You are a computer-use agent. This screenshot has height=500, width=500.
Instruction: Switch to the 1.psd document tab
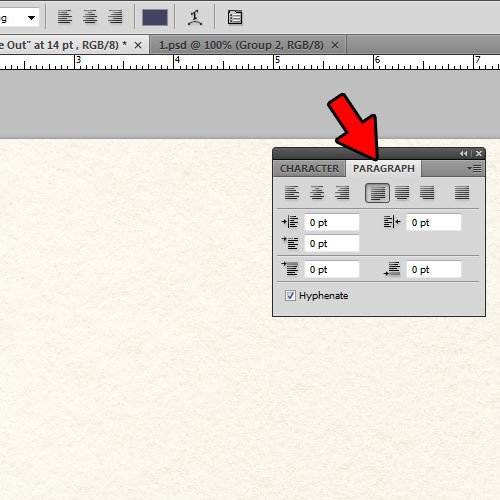[x=241, y=45]
